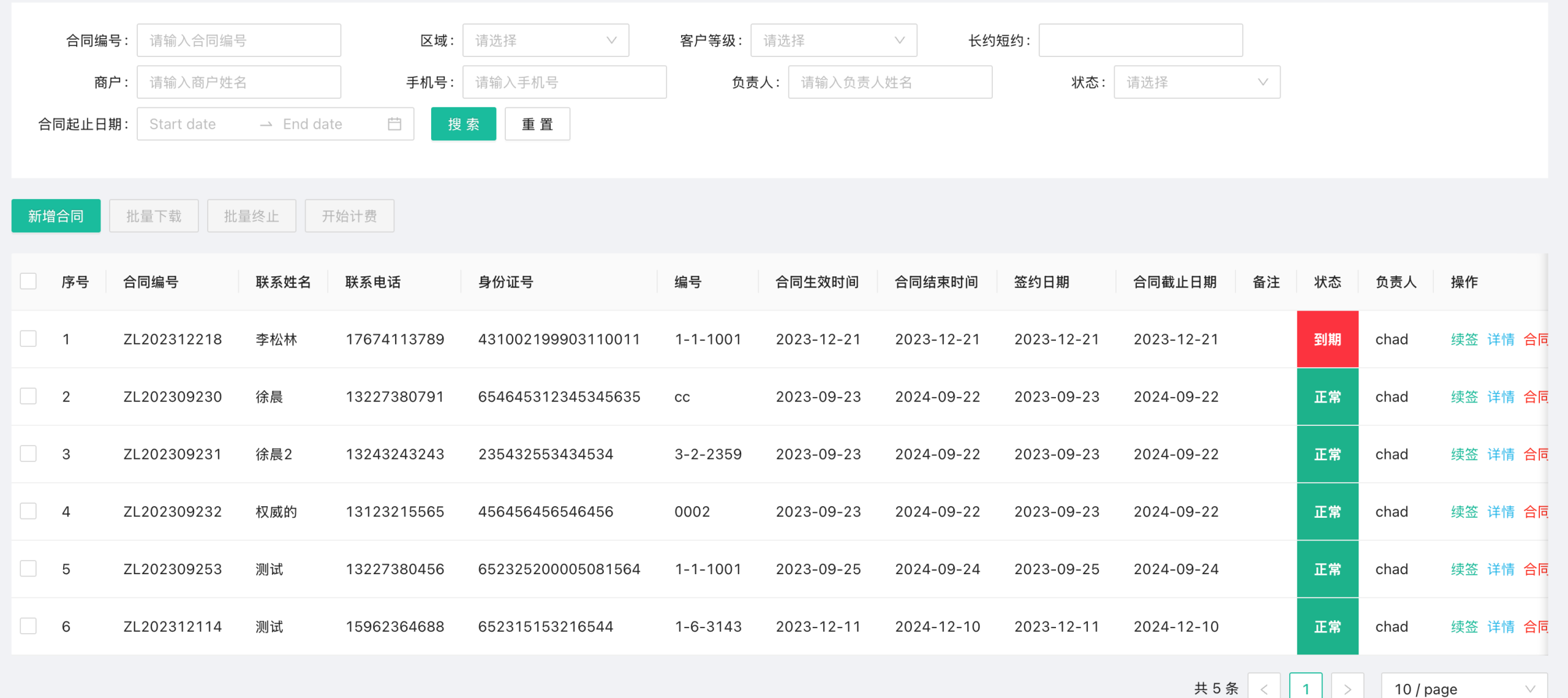Click 续签 for 李松林 row

tap(1464, 339)
